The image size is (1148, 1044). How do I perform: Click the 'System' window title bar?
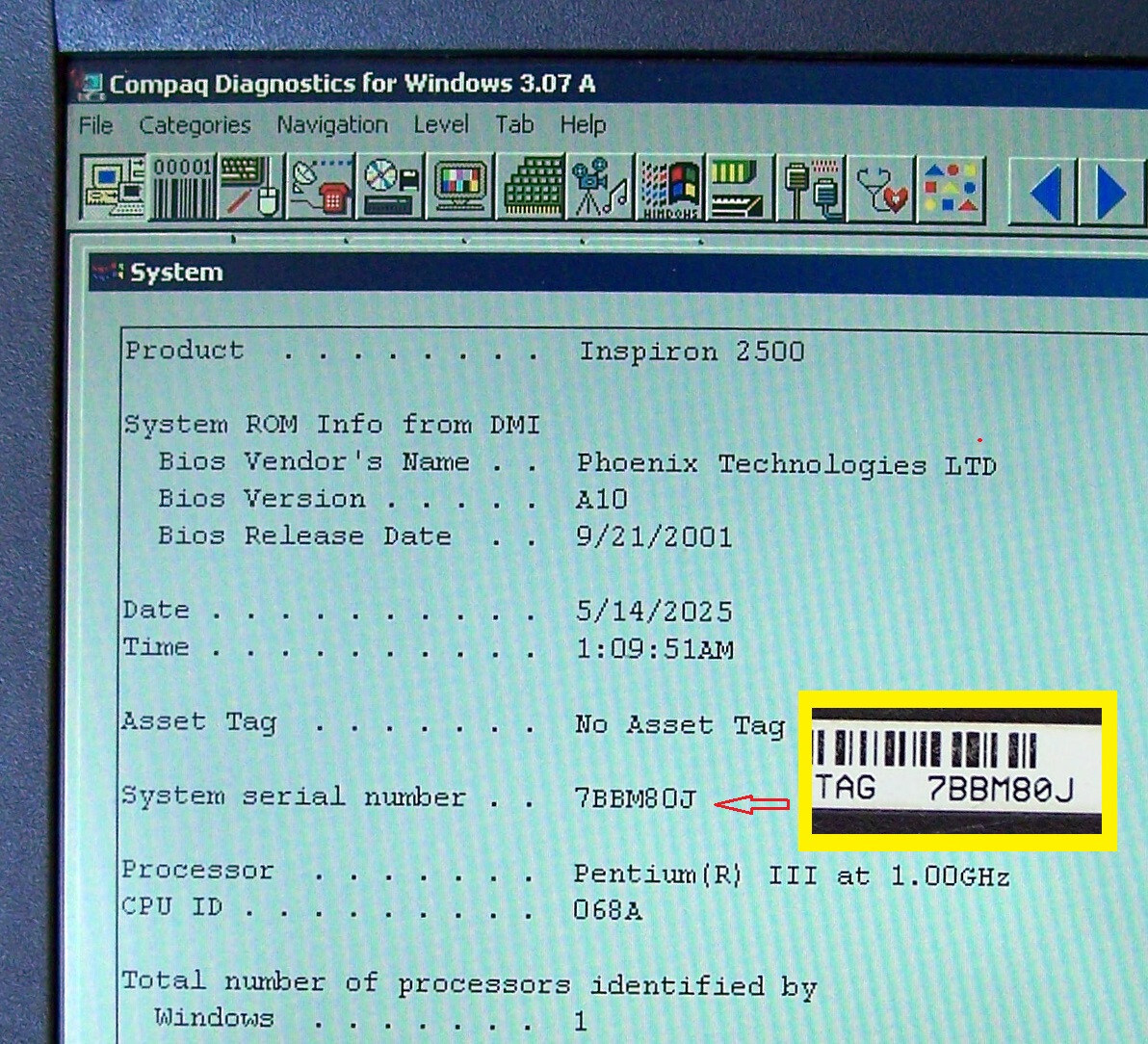pos(618,274)
